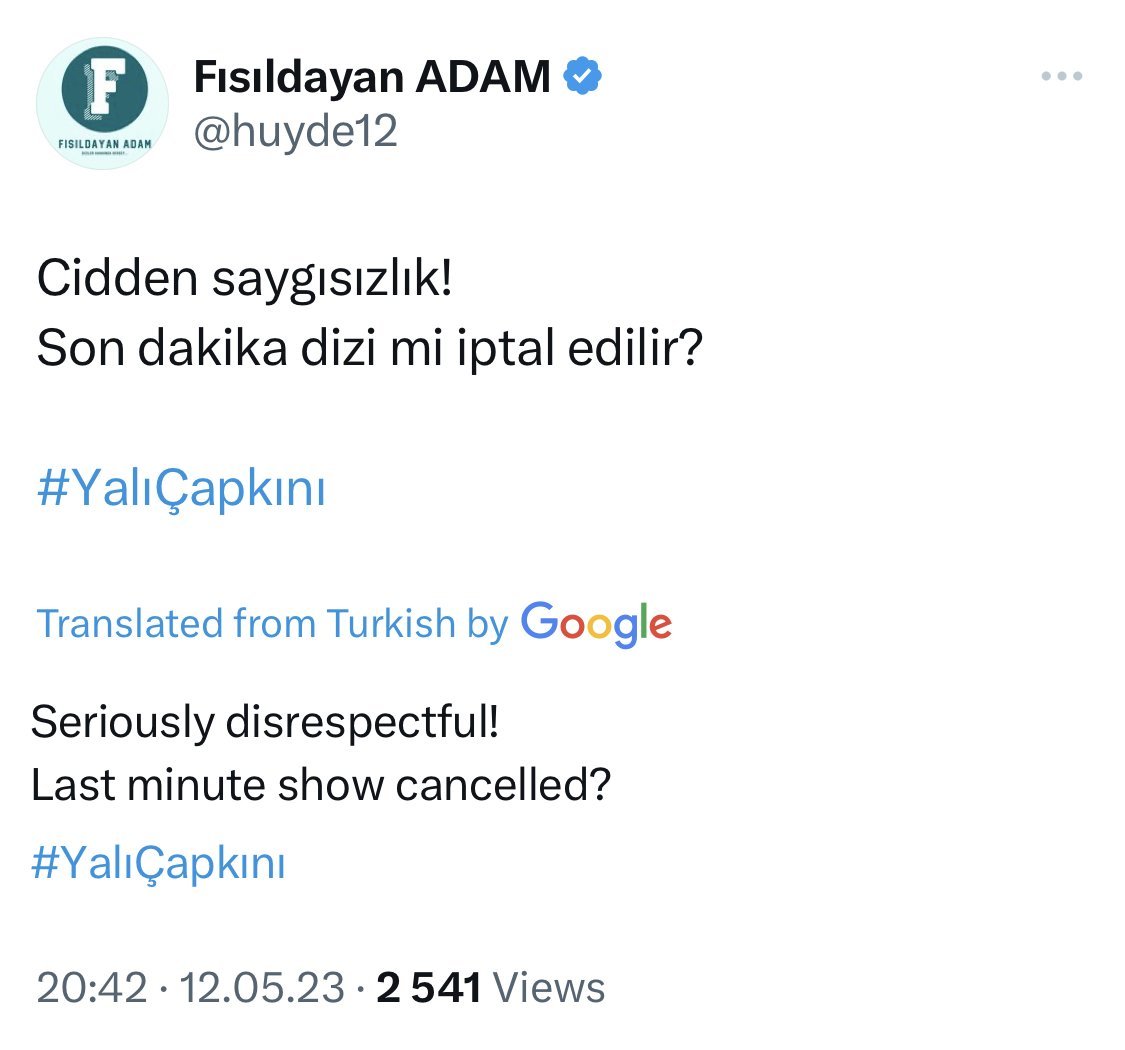Open the #YalıÇapkını hashtag in the Turkish tweet
Image resolution: width=1125 pixels, height=1050 pixels.
click(181, 491)
